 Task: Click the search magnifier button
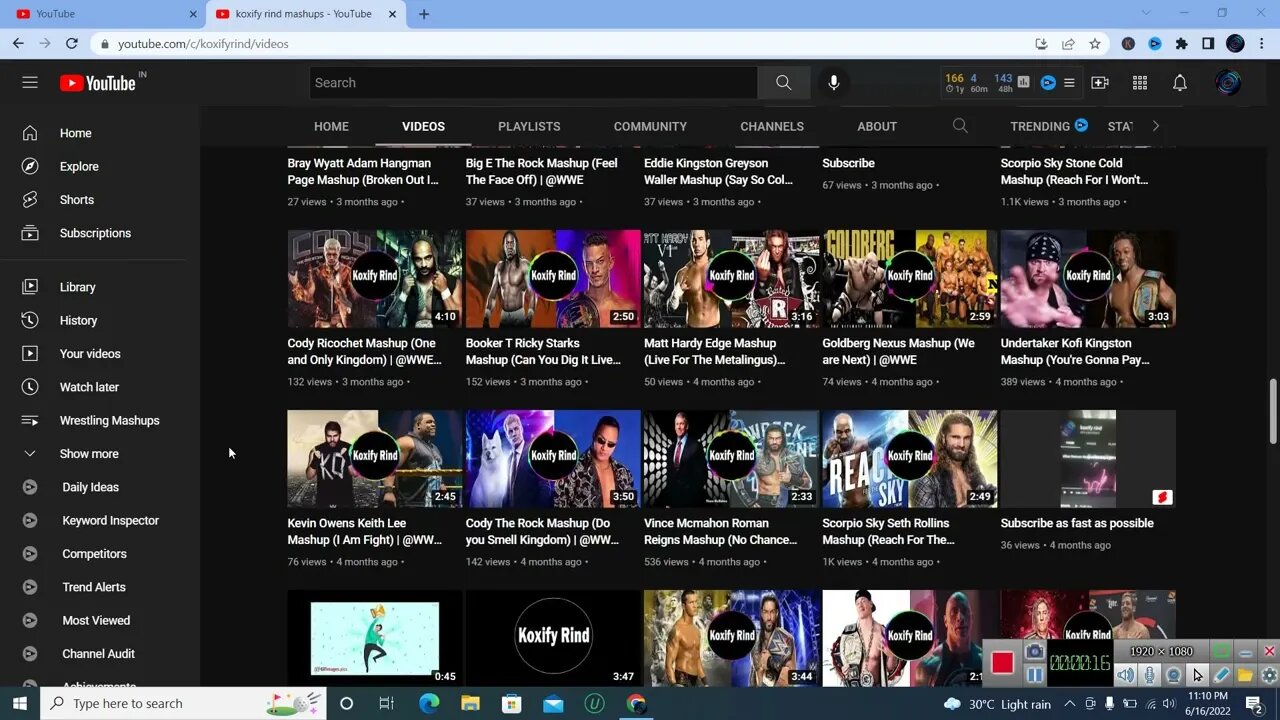click(783, 83)
